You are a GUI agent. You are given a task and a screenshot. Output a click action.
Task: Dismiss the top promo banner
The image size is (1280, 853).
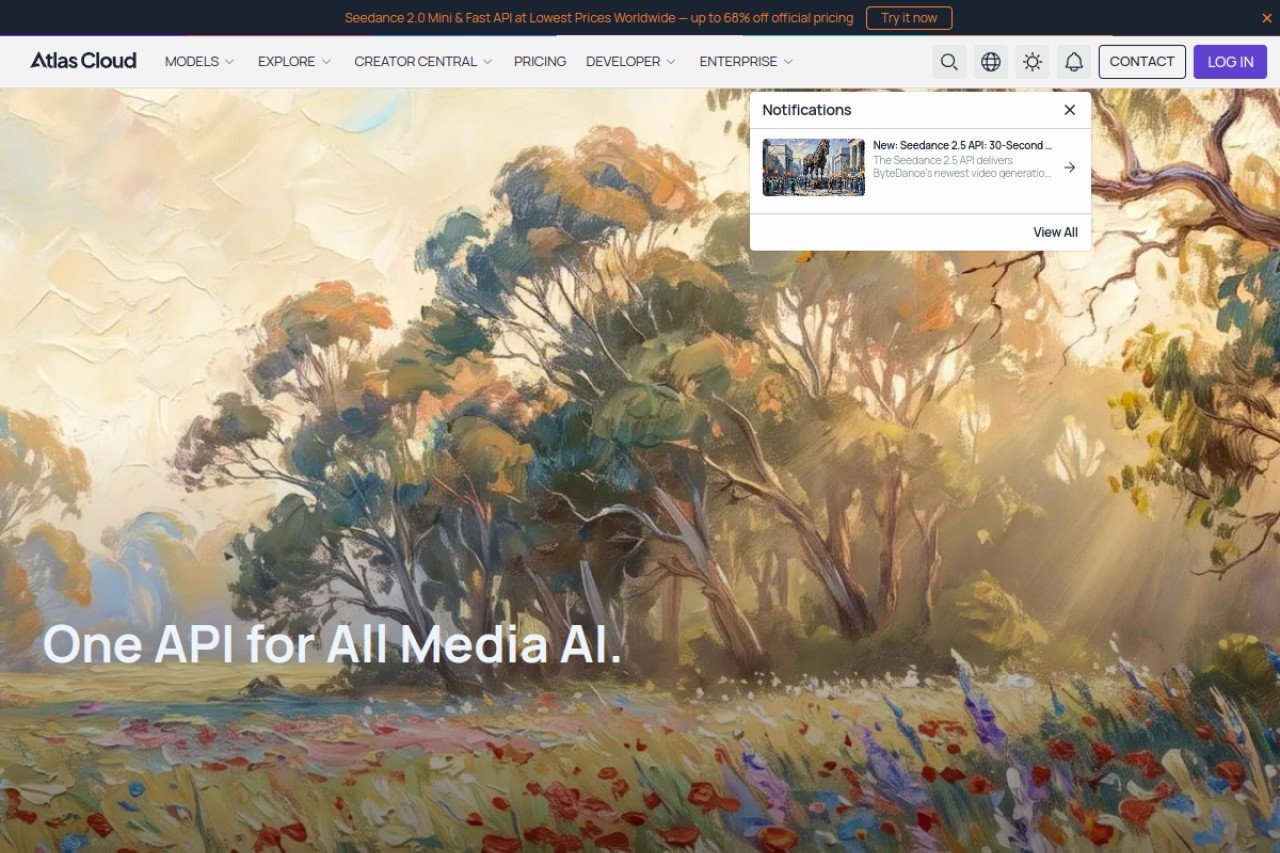tap(1267, 18)
